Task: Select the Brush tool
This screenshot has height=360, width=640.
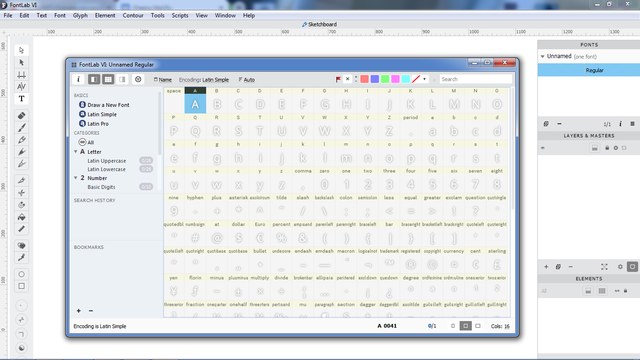Action: pos(22,128)
